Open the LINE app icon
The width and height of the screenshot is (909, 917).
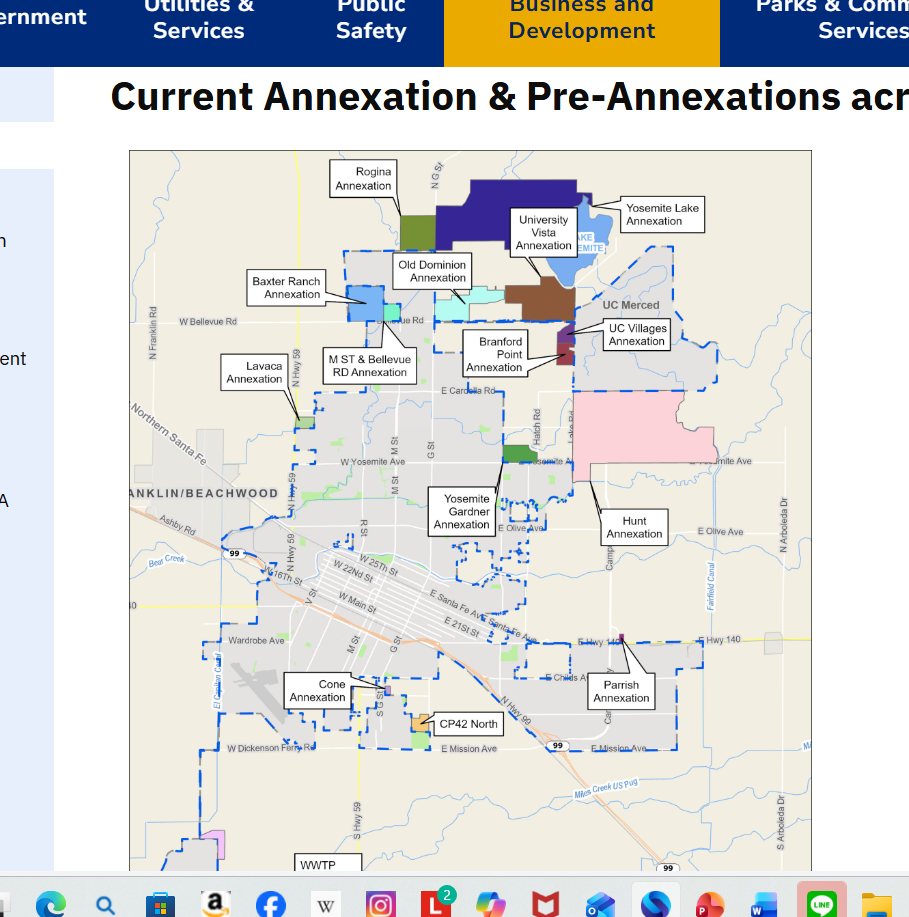821,904
